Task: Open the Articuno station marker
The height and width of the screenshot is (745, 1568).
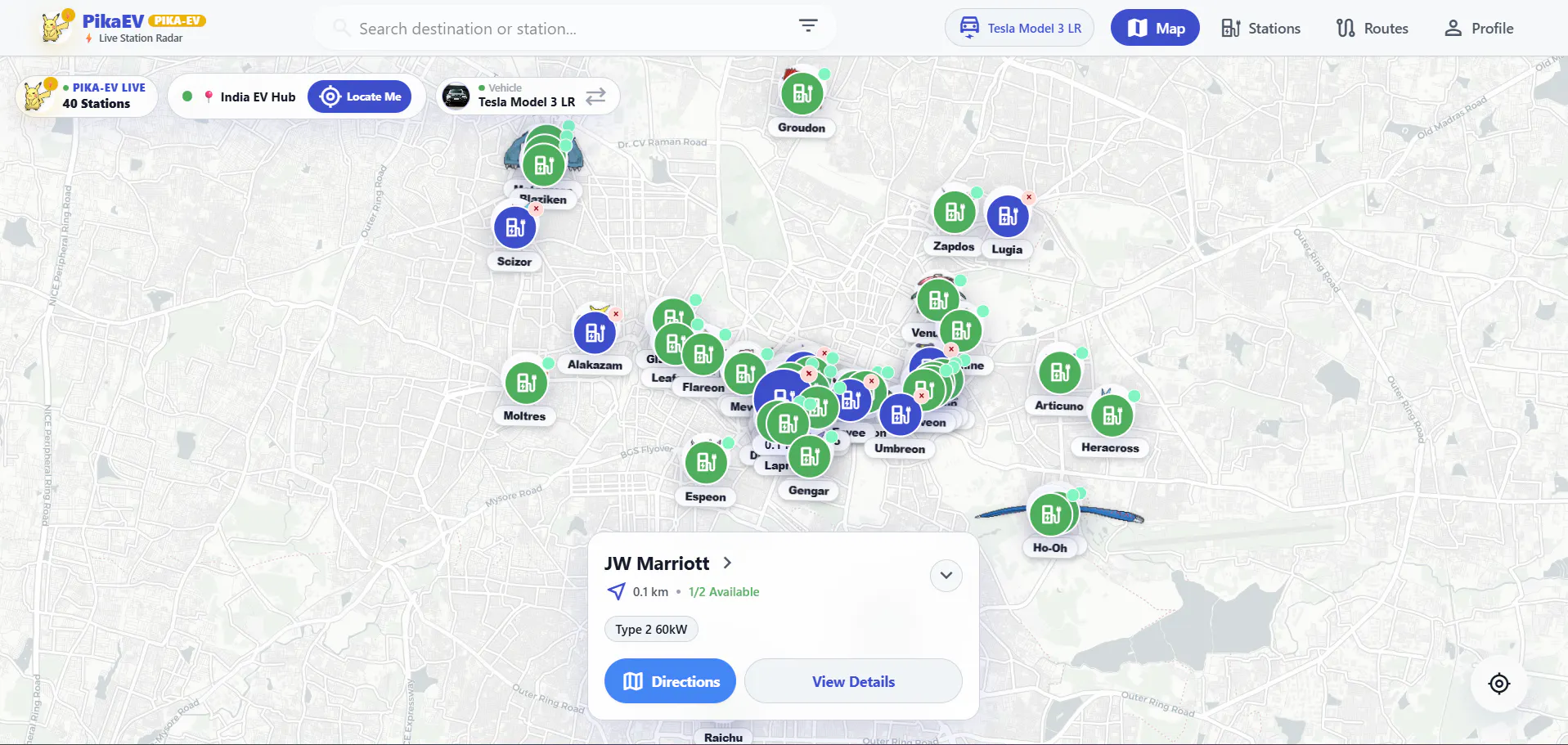Action: (x=1060, y=373)
